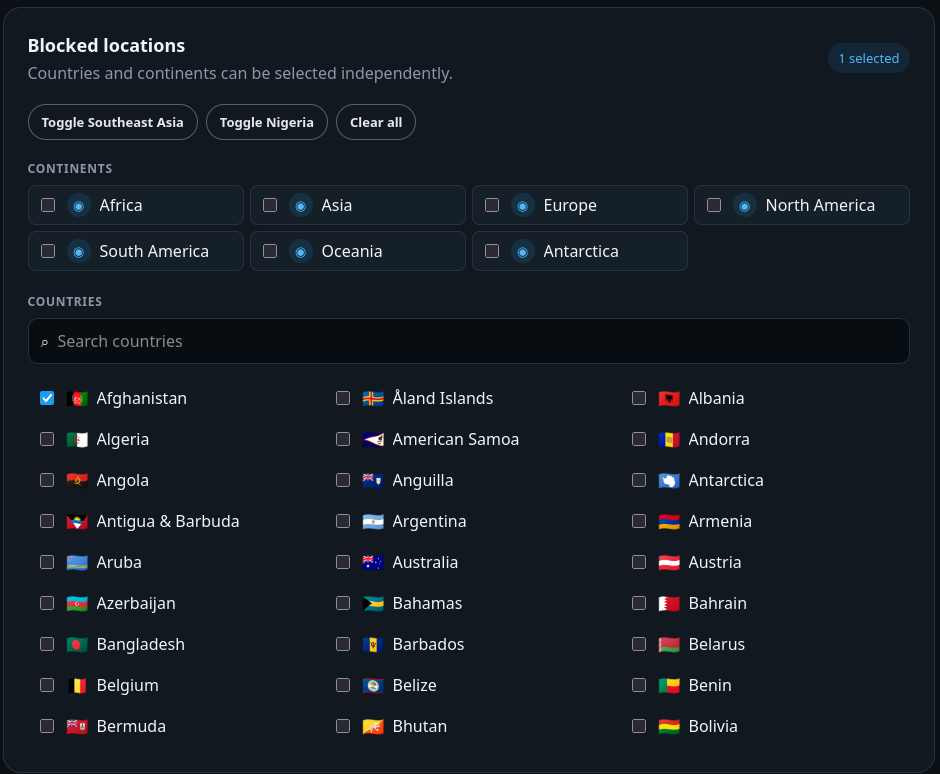Click the Bermuda flag icon
The image size is (940, 774).
pyautogui.click(x=77, y=727)
